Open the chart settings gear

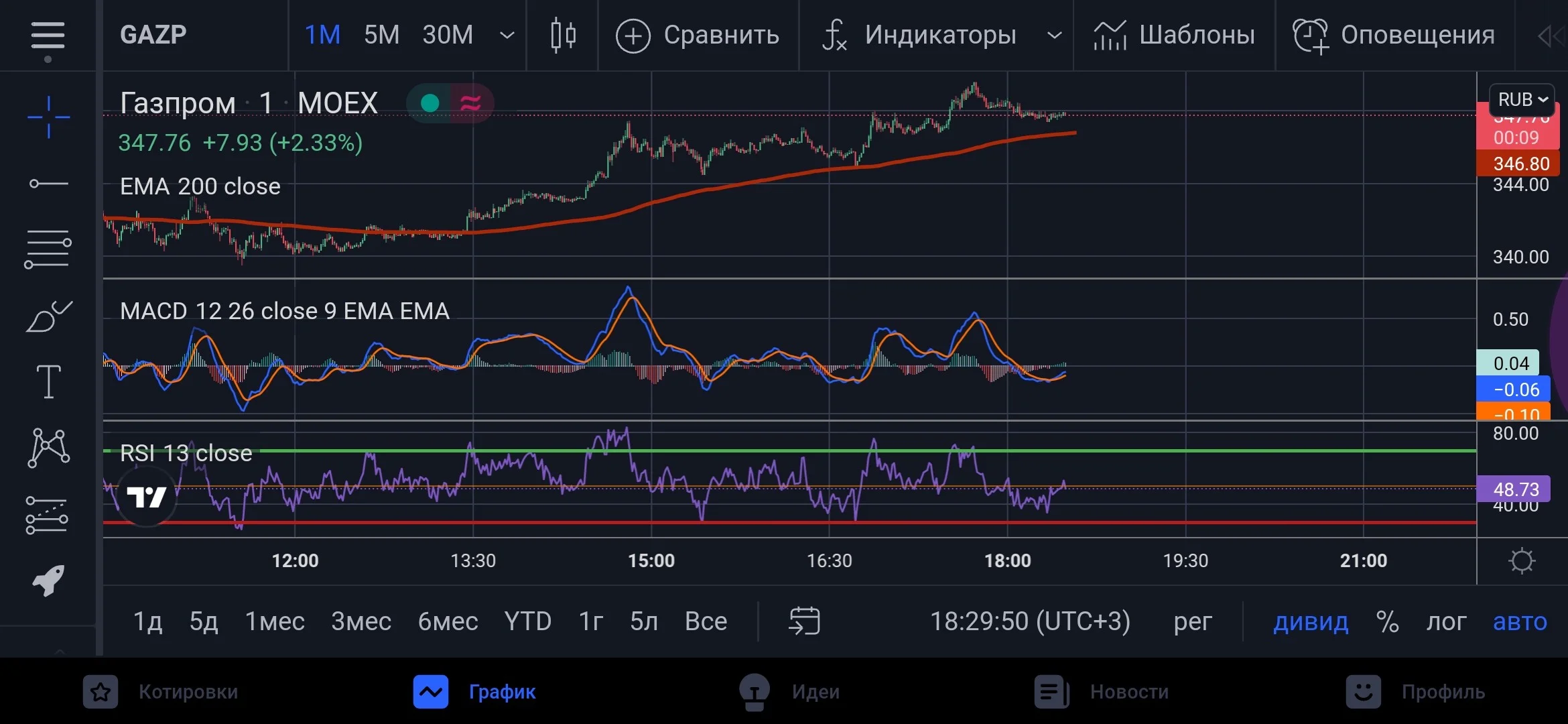1522,561
